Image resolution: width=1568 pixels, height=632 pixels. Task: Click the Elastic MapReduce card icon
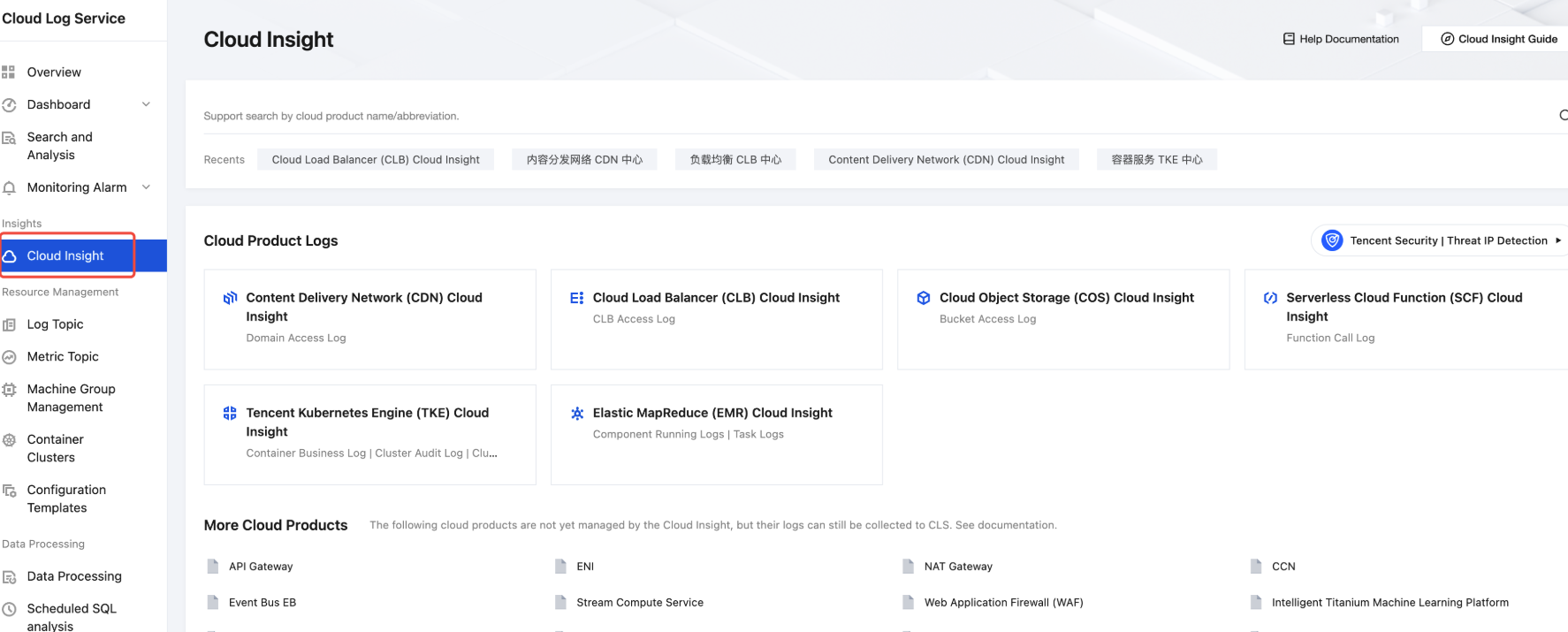pyautogui.click(x=576, y=413)
